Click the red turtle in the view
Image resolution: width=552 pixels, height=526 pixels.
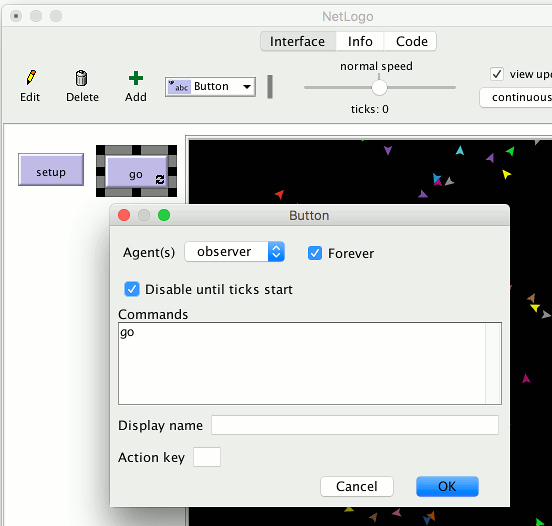[x=280, y=194]
